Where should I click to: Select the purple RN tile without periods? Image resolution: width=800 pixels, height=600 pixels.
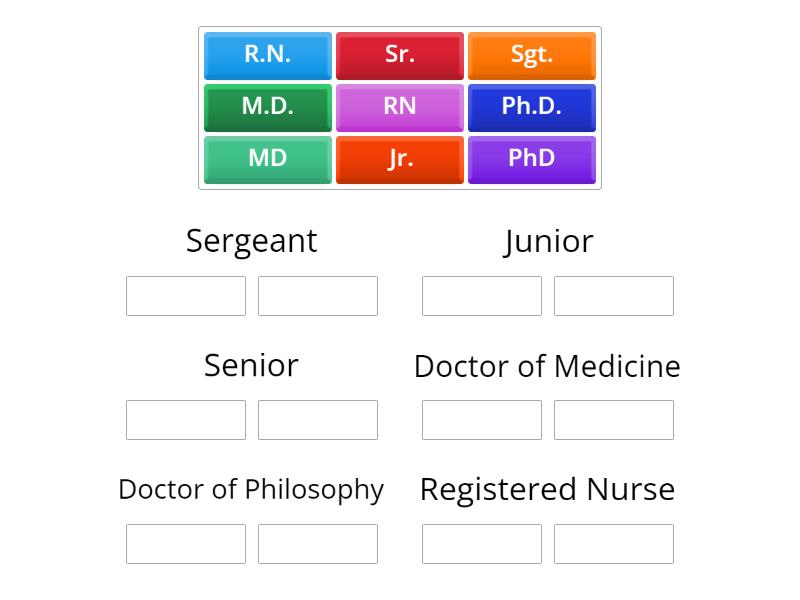point(399,107)
